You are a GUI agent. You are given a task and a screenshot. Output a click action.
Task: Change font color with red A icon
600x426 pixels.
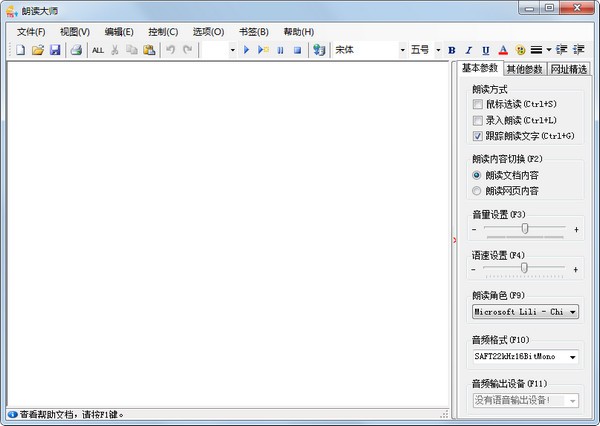tap(503, 50)
